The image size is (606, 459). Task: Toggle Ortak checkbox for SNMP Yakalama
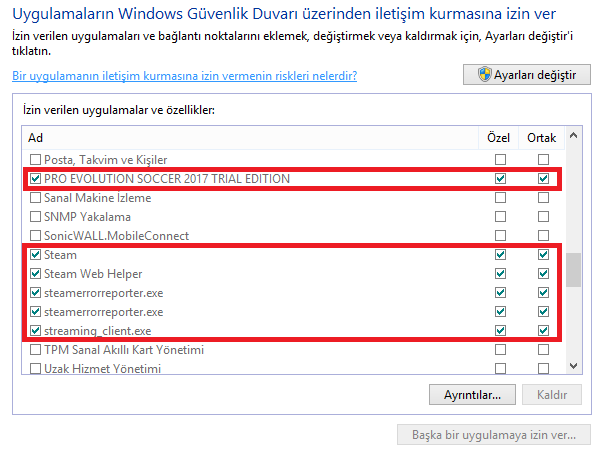[543, 216]
